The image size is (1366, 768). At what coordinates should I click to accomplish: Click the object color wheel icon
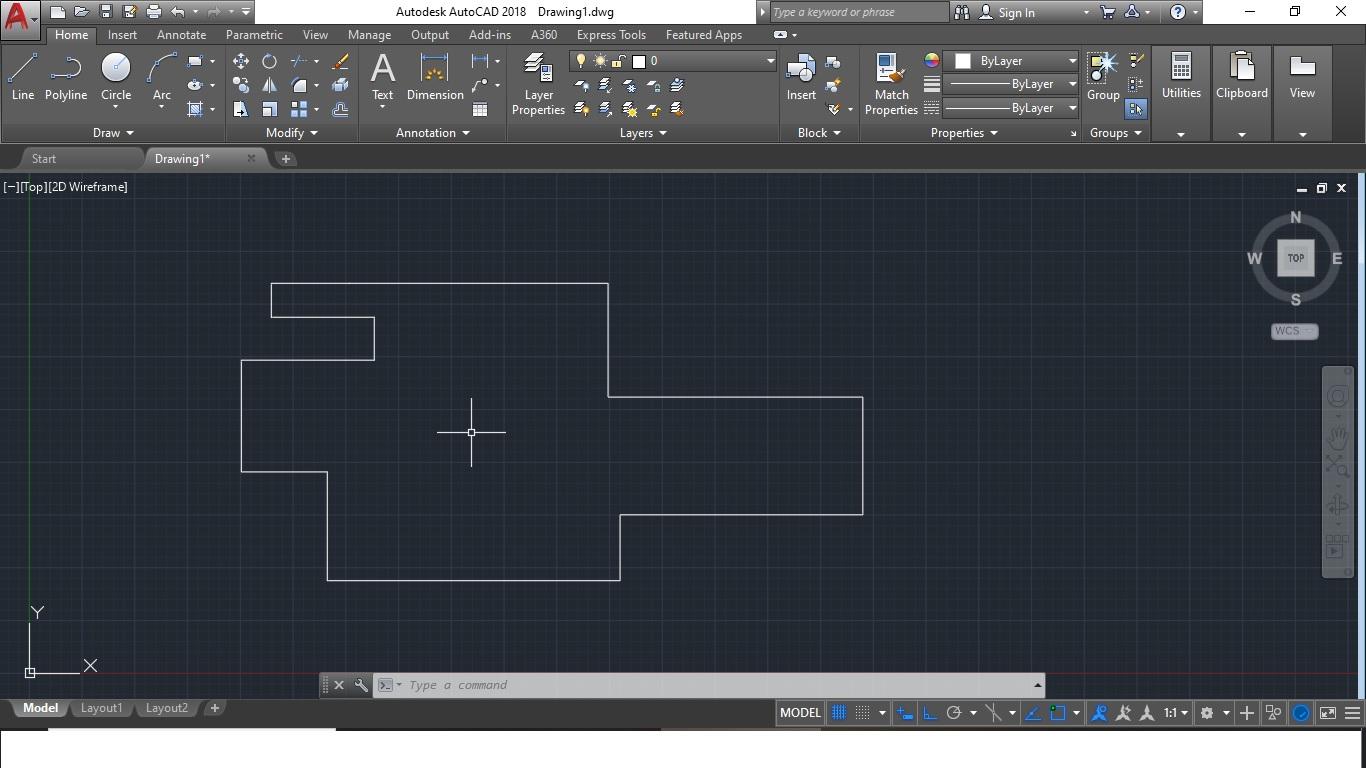pos(932,61)
